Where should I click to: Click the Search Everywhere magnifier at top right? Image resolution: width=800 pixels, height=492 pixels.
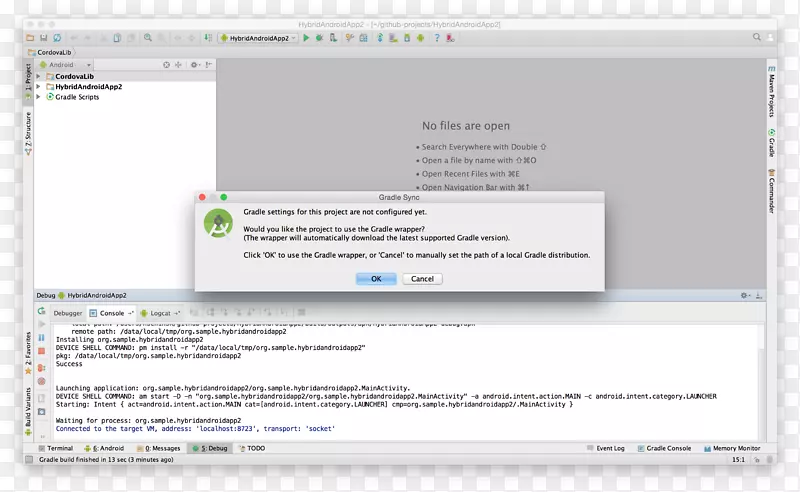tap(757, 37)
